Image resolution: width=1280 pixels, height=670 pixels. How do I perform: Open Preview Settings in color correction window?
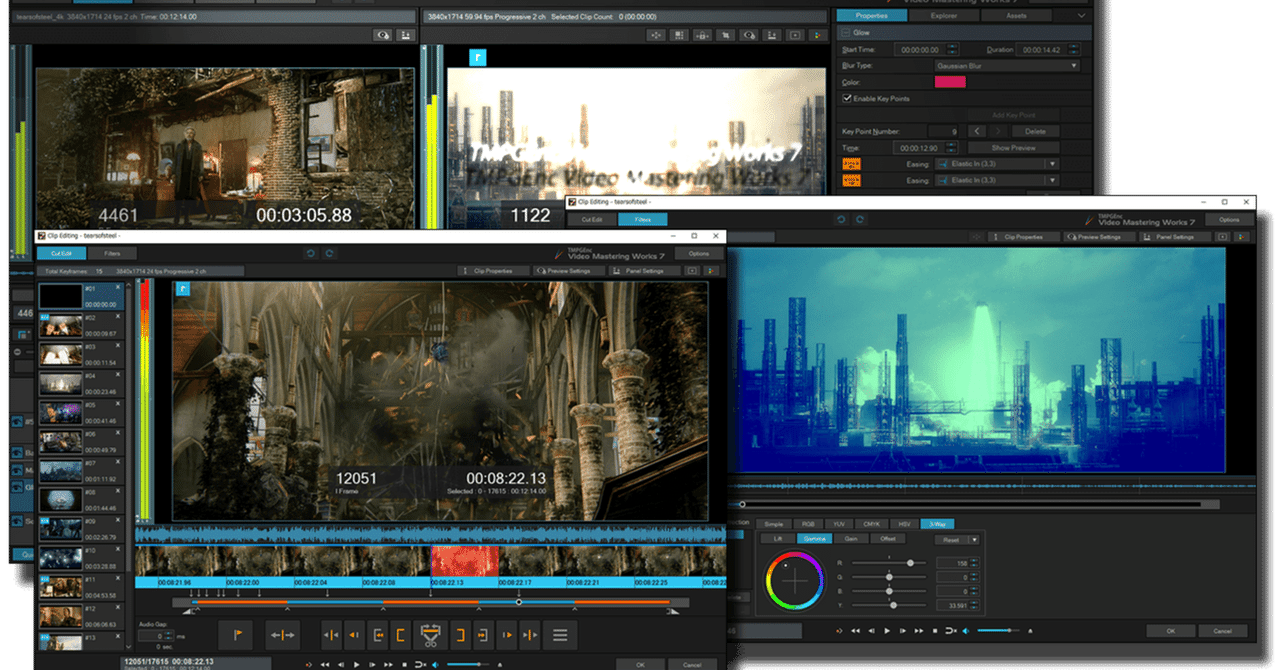(x=1100, y=237)
